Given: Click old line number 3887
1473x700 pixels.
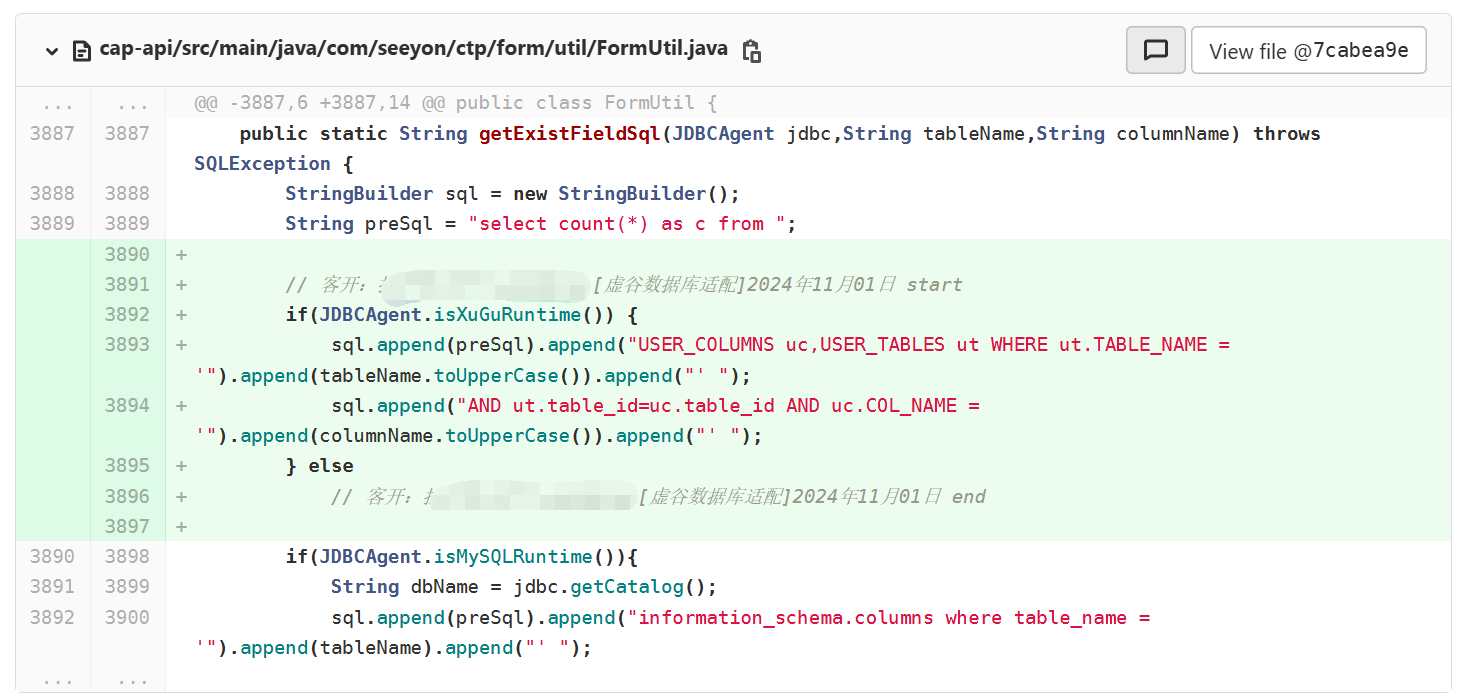Looking at the screenshot, I should tap(52, 133).
